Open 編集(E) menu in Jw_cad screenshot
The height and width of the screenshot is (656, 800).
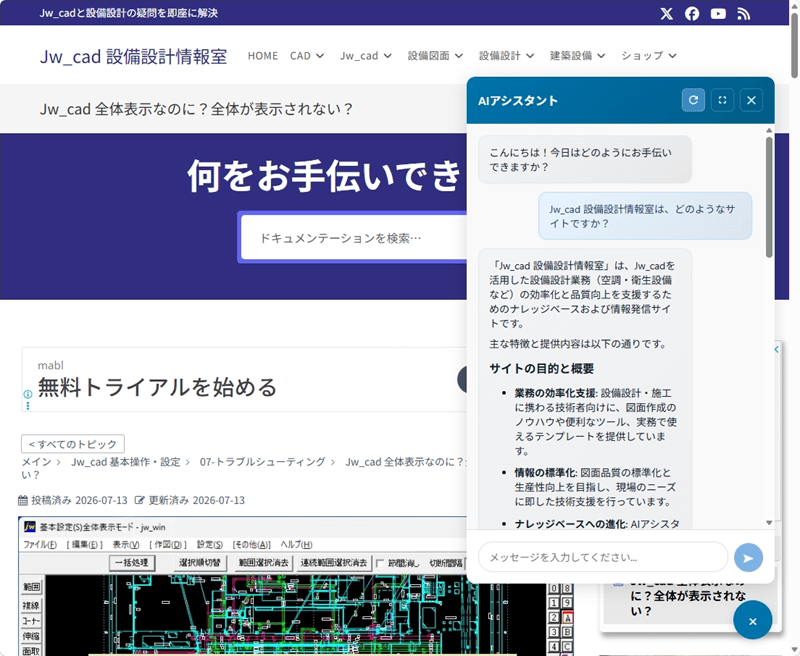click(x=84, y=544)
